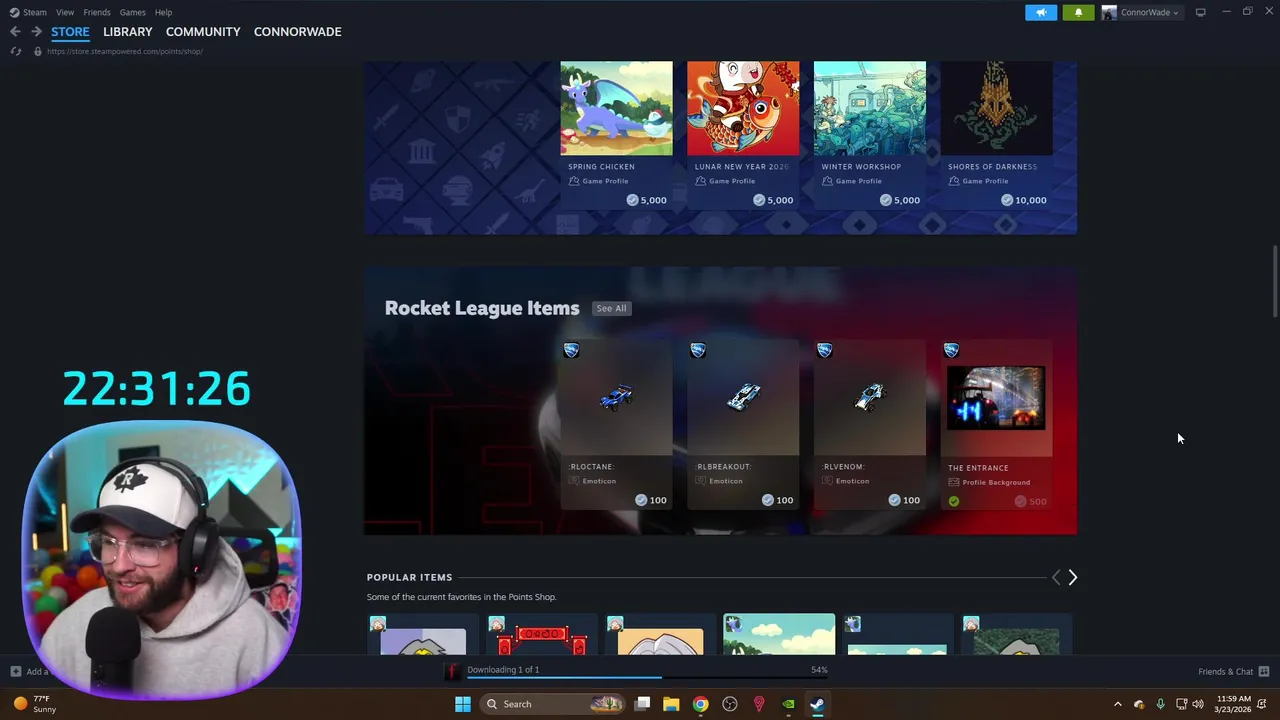The width and height of the screenshot is (1280, 720).
Task: Click the Steam logo in menu bar
Action: click(x=14, y=12)
